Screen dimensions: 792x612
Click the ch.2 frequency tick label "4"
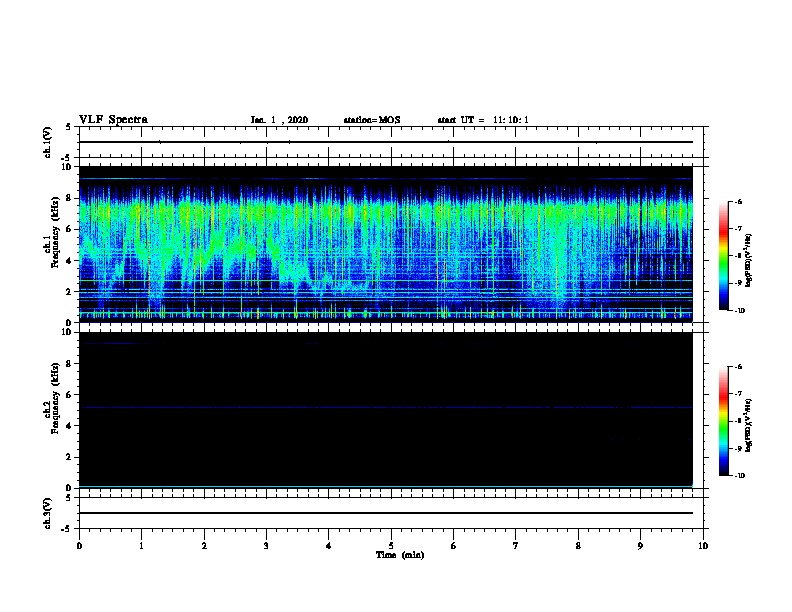pyautogui.click(x=70, y=426)
